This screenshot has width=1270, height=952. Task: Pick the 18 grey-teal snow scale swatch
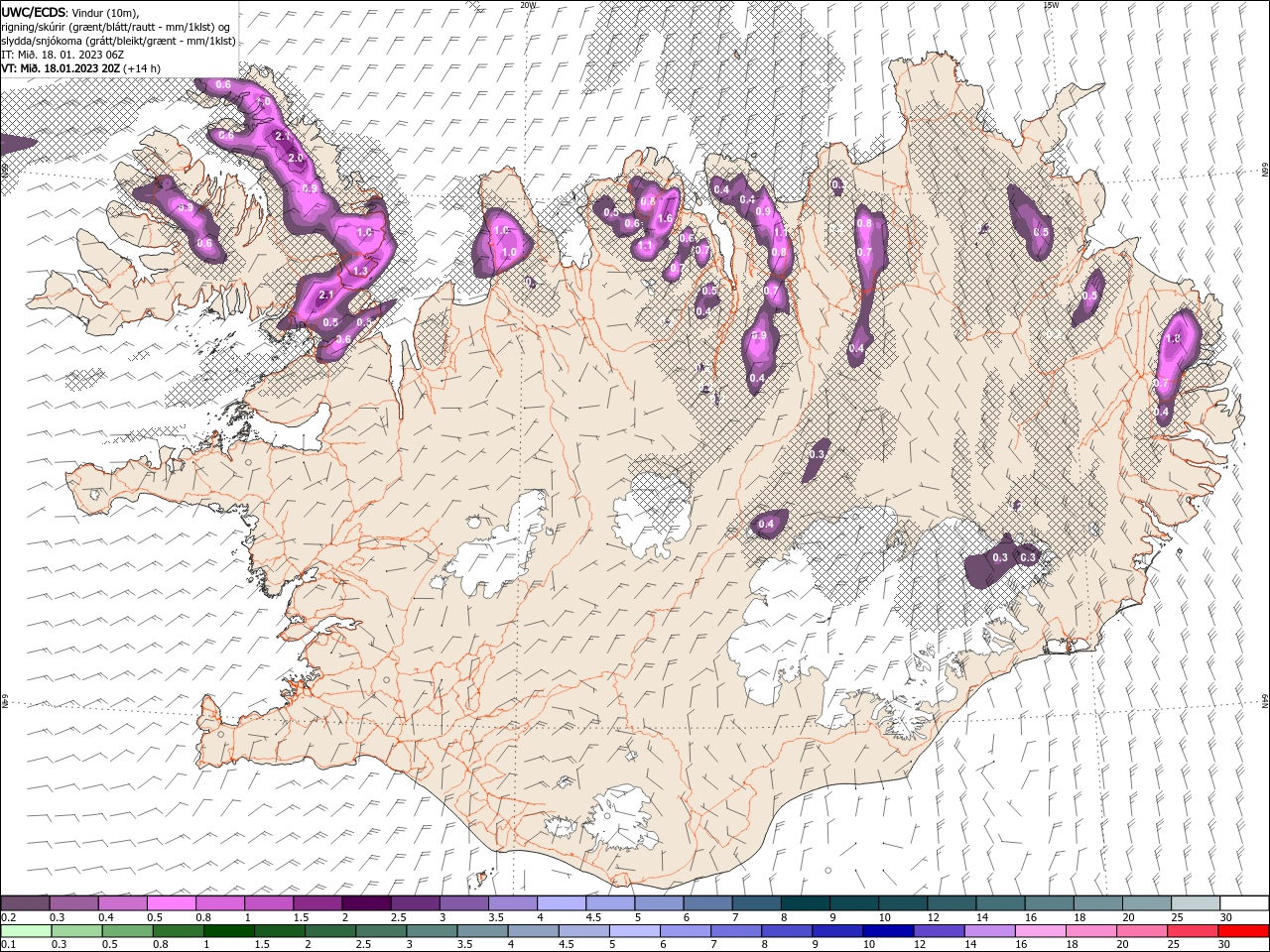(1098, 903)
